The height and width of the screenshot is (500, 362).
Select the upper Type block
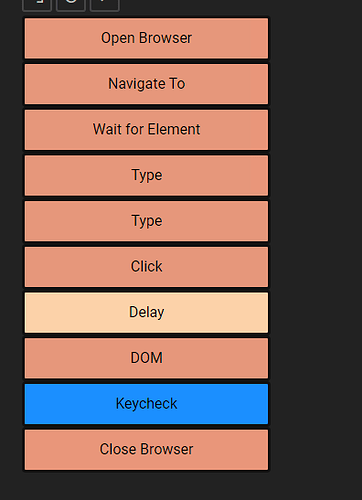146,175
